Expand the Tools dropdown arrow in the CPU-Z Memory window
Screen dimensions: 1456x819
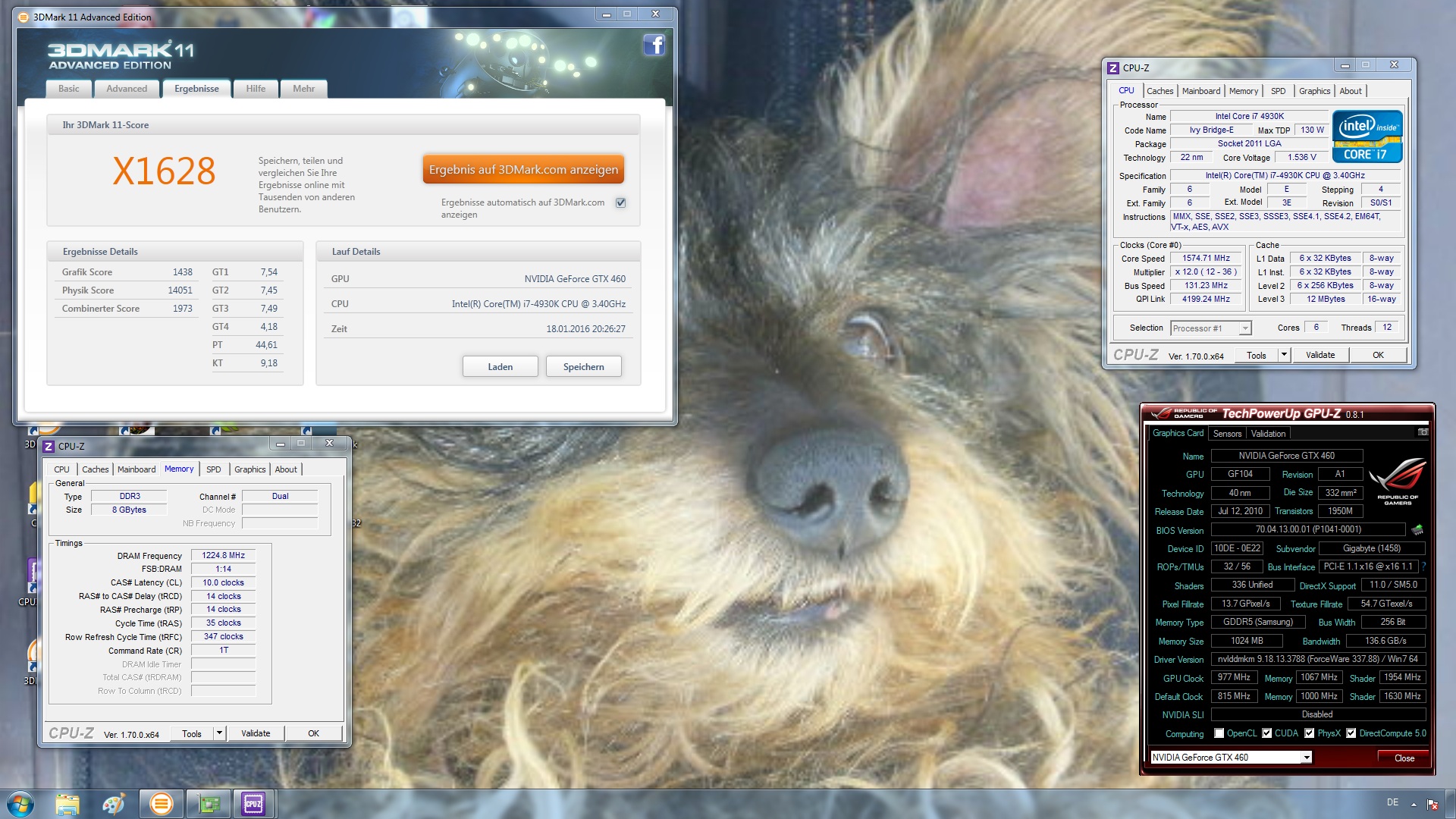click(219, 733)
